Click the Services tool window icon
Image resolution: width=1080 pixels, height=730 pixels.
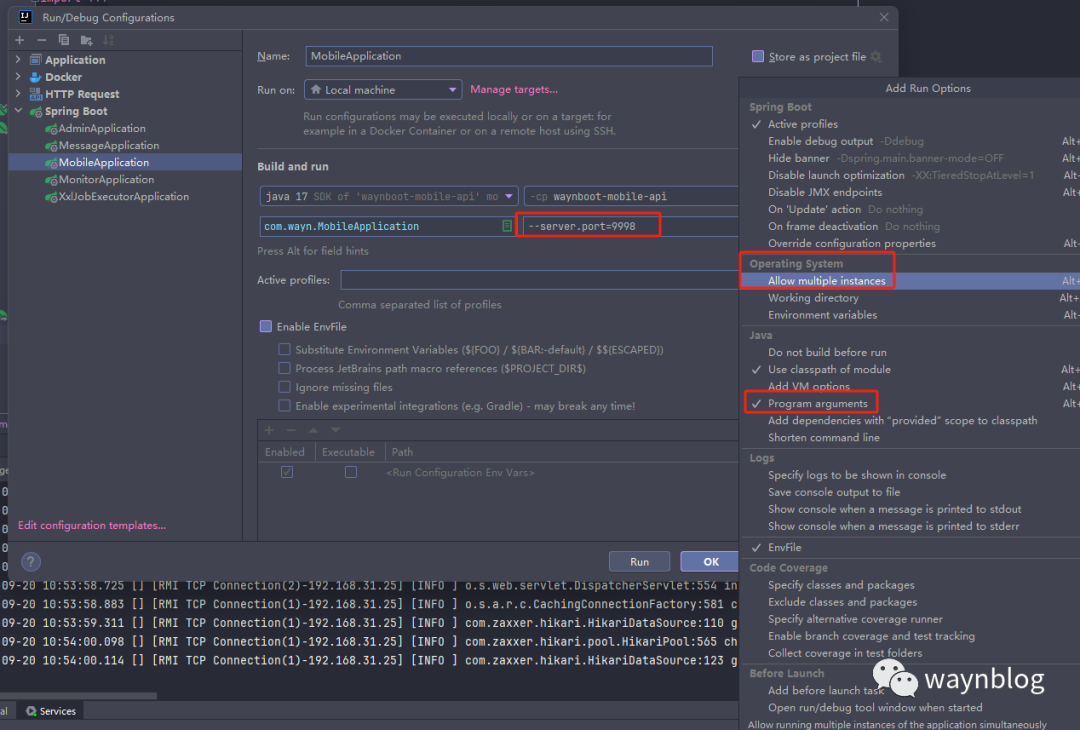pos(31,711)
